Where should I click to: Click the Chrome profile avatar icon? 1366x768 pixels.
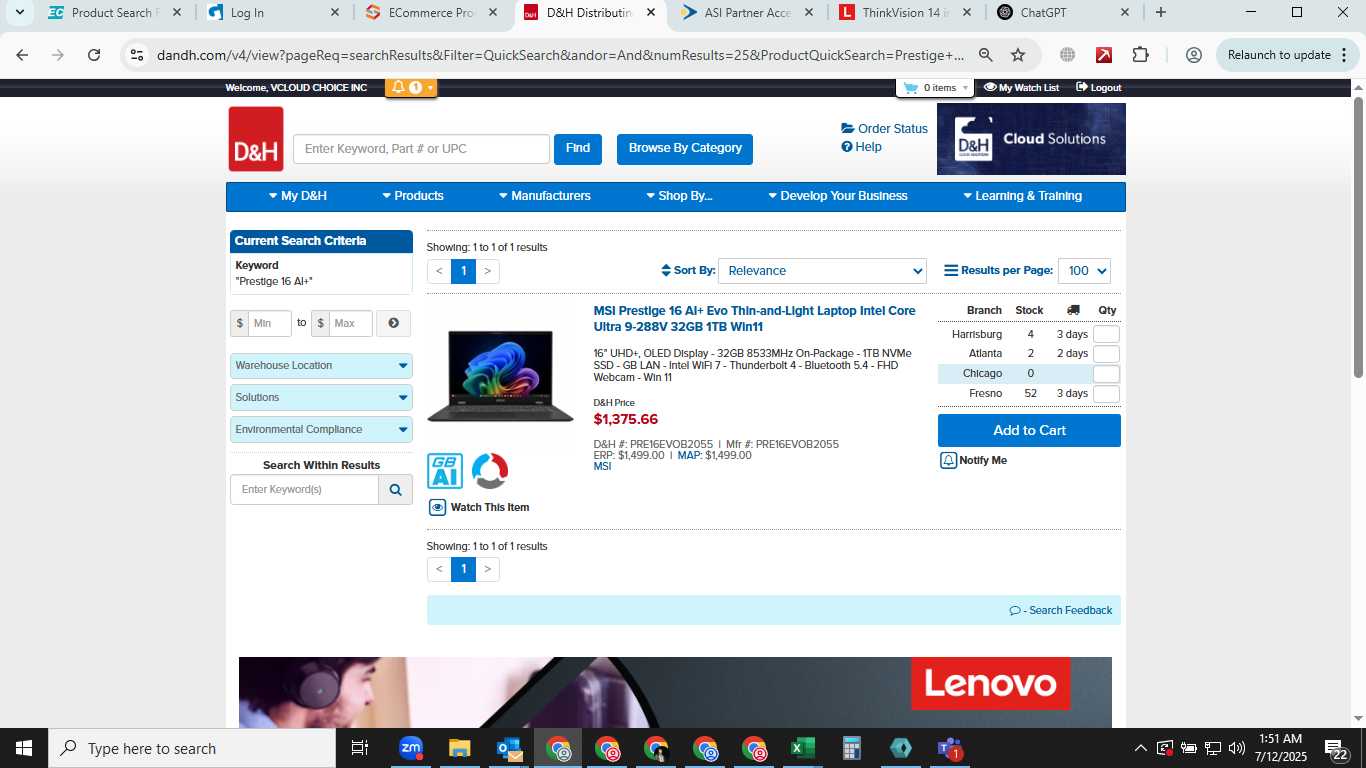pos(1193,55)
